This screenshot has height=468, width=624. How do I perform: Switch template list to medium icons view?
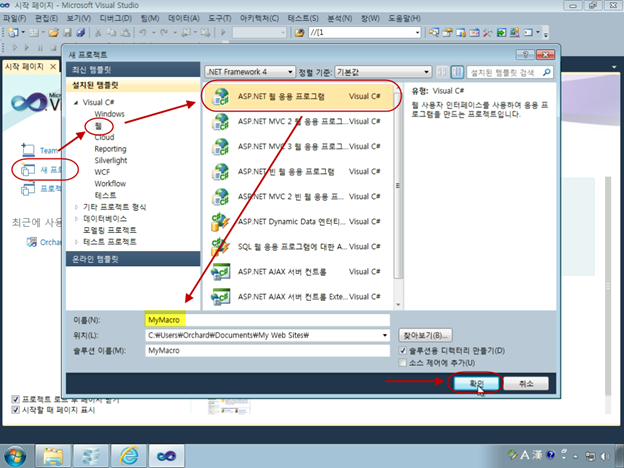point(457,72)
